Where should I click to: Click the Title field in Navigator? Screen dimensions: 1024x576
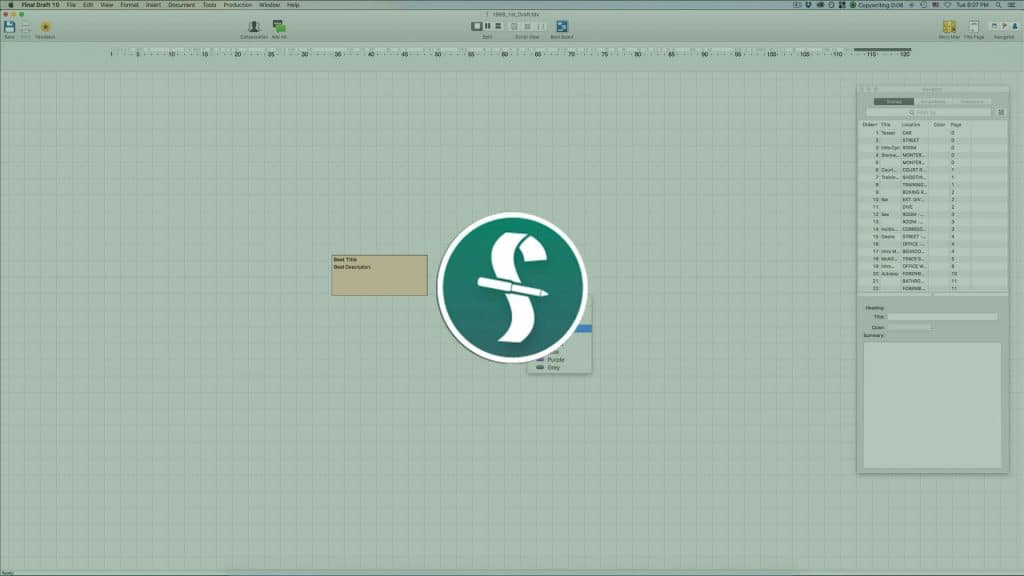pyautogui.click(x=942, y=317)
